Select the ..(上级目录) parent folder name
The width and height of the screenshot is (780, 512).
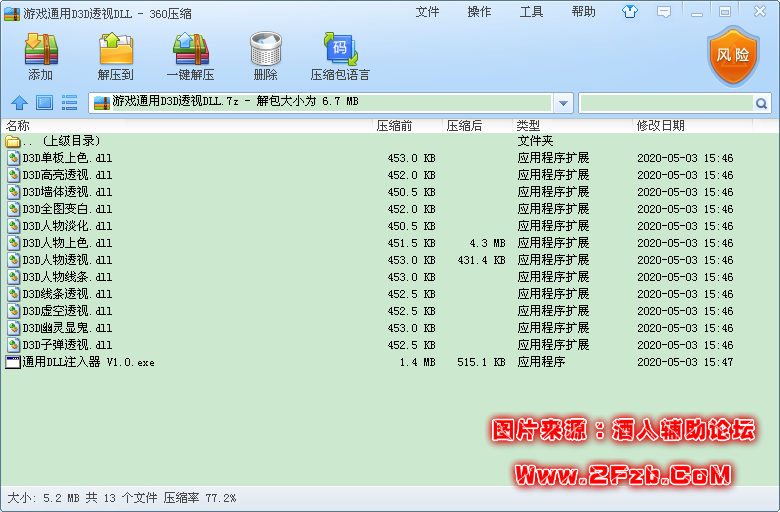pyautogui.click(x=61, y=141)
